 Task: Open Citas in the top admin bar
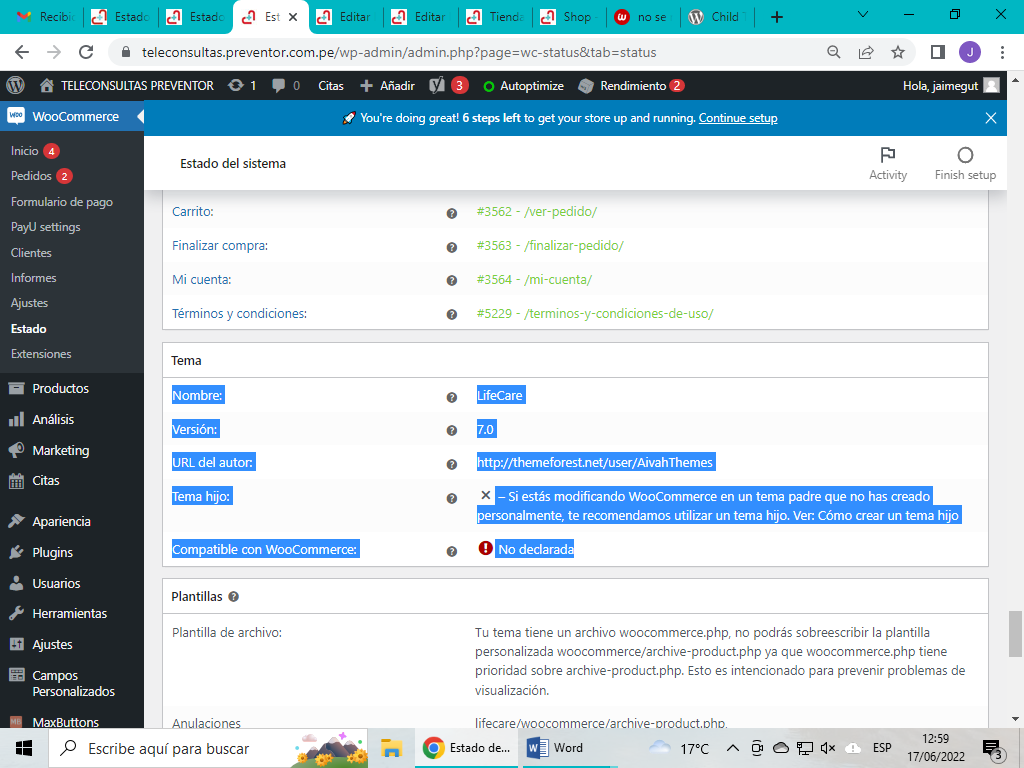pos(330,86)
